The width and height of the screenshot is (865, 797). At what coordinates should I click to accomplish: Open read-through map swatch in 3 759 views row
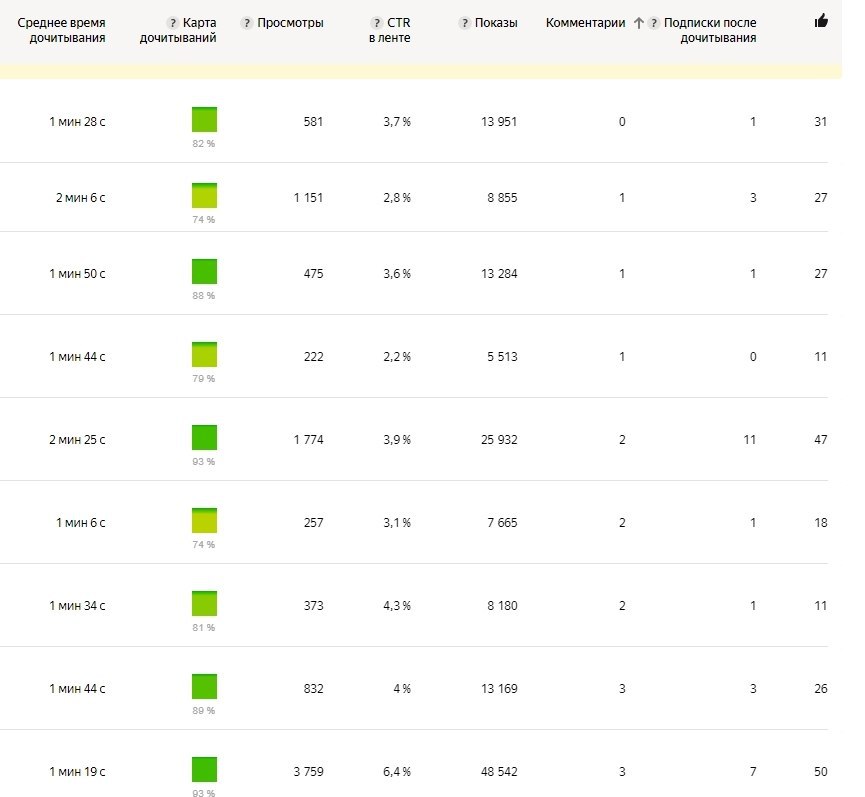pyautogui.click(x=204, y=769)
